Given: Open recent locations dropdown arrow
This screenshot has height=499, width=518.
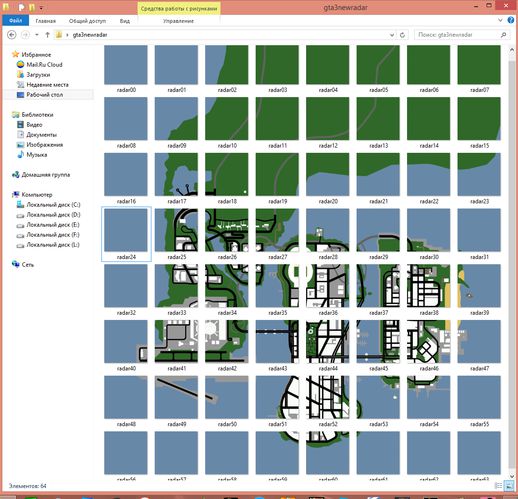Looking at the screenshot, I should click(37, 35).
